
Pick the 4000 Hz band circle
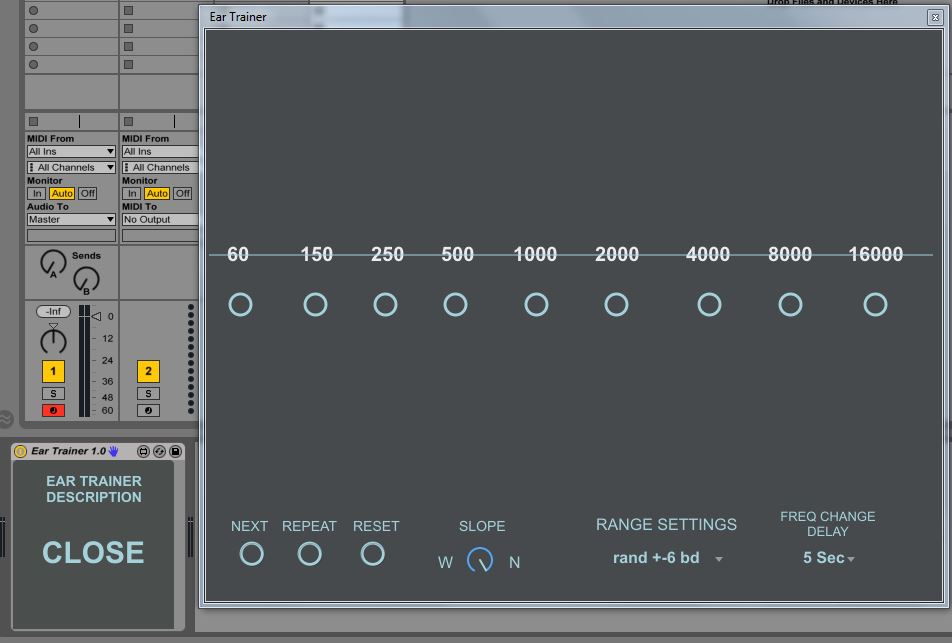tap(709, 304)
